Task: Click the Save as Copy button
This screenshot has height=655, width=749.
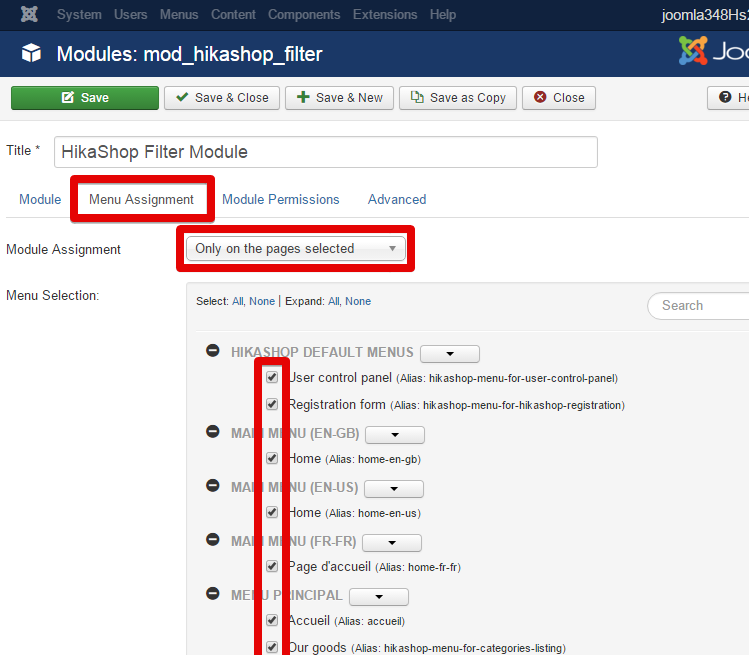Action: click(x=458, y=97)
